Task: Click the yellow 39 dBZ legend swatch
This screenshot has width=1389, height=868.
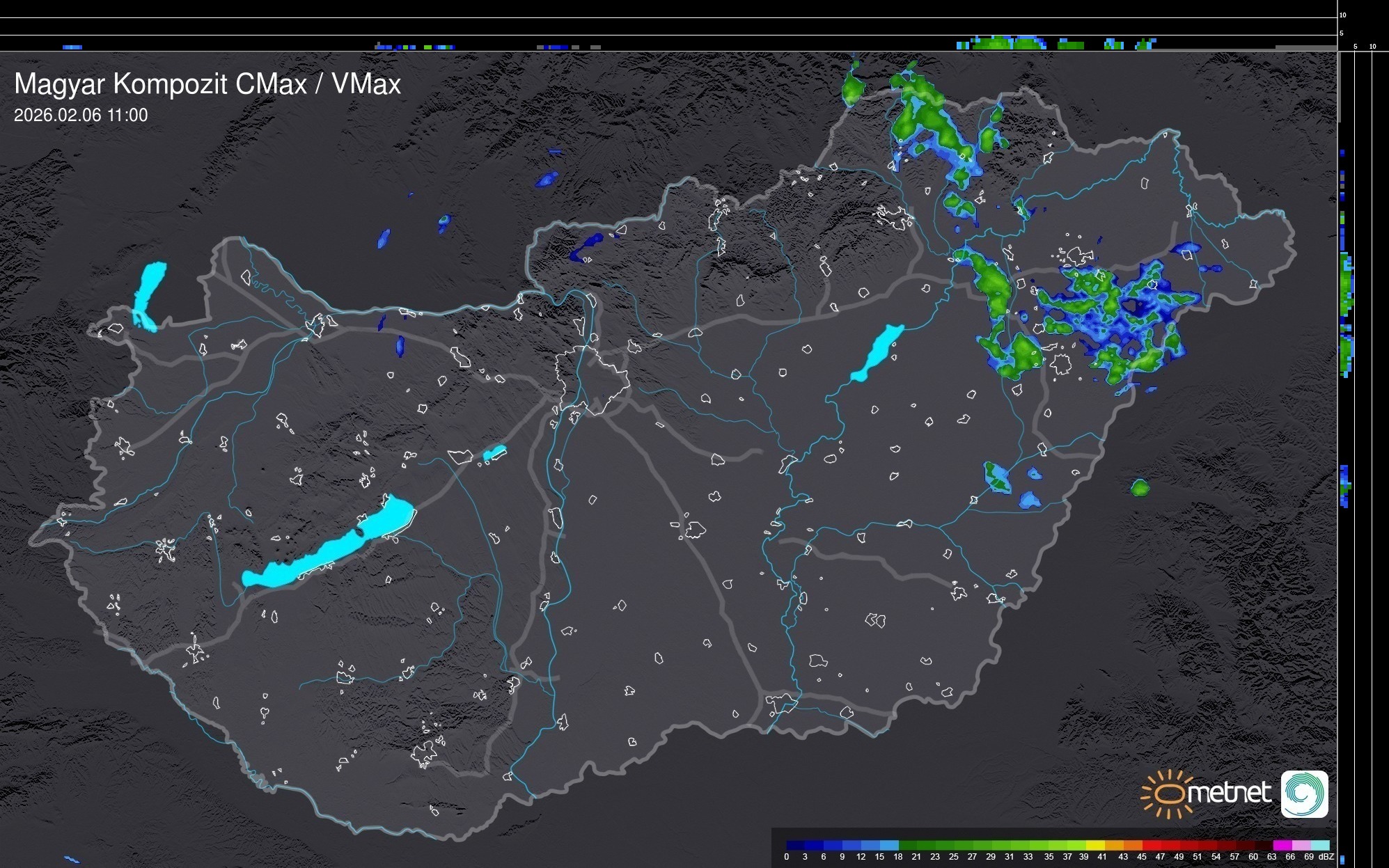Action: tap(1094, 845)
